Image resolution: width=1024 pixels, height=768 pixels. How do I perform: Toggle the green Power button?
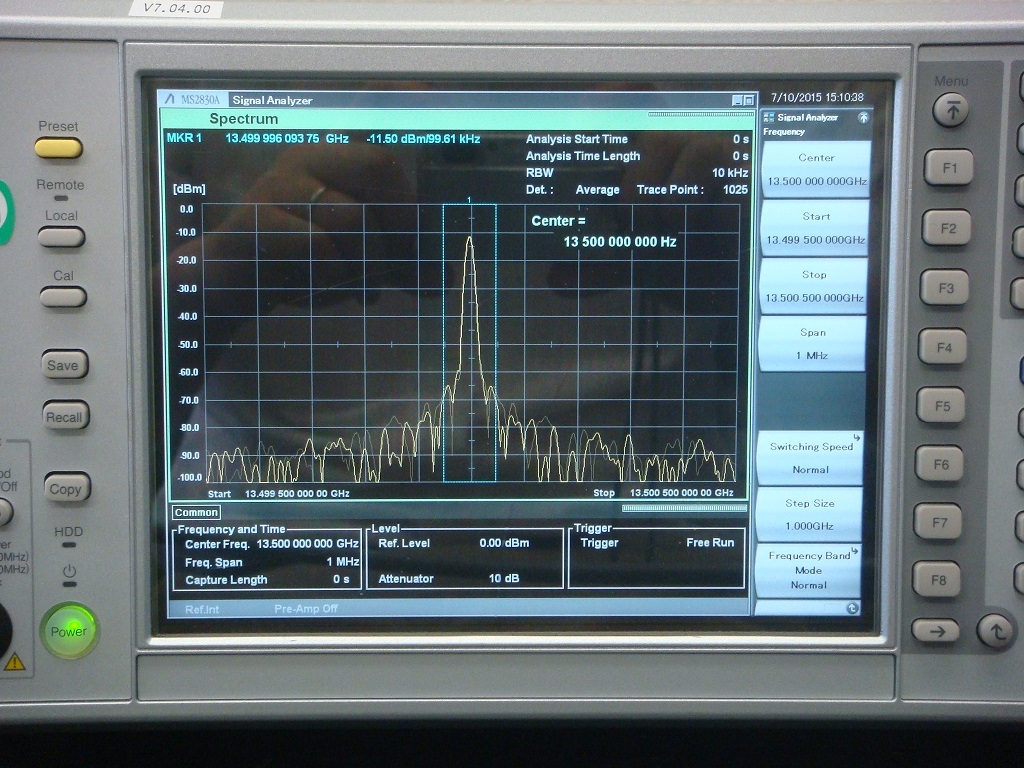coord(69,631)
